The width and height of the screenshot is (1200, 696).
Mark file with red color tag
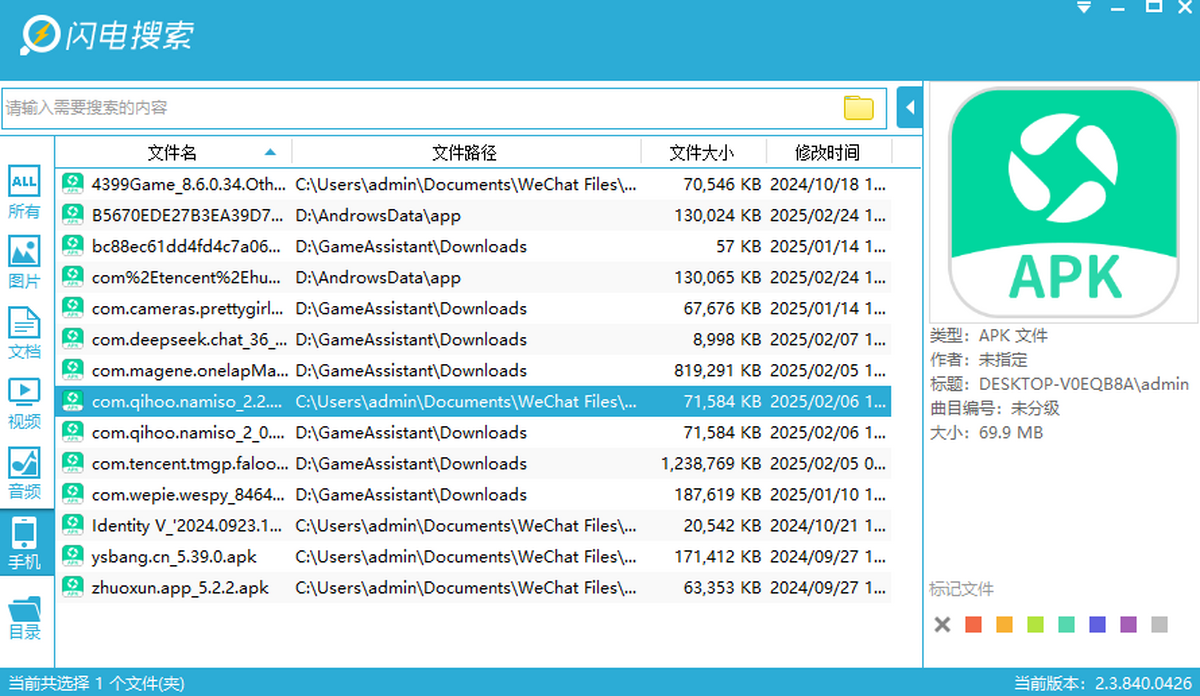point(973,625)
